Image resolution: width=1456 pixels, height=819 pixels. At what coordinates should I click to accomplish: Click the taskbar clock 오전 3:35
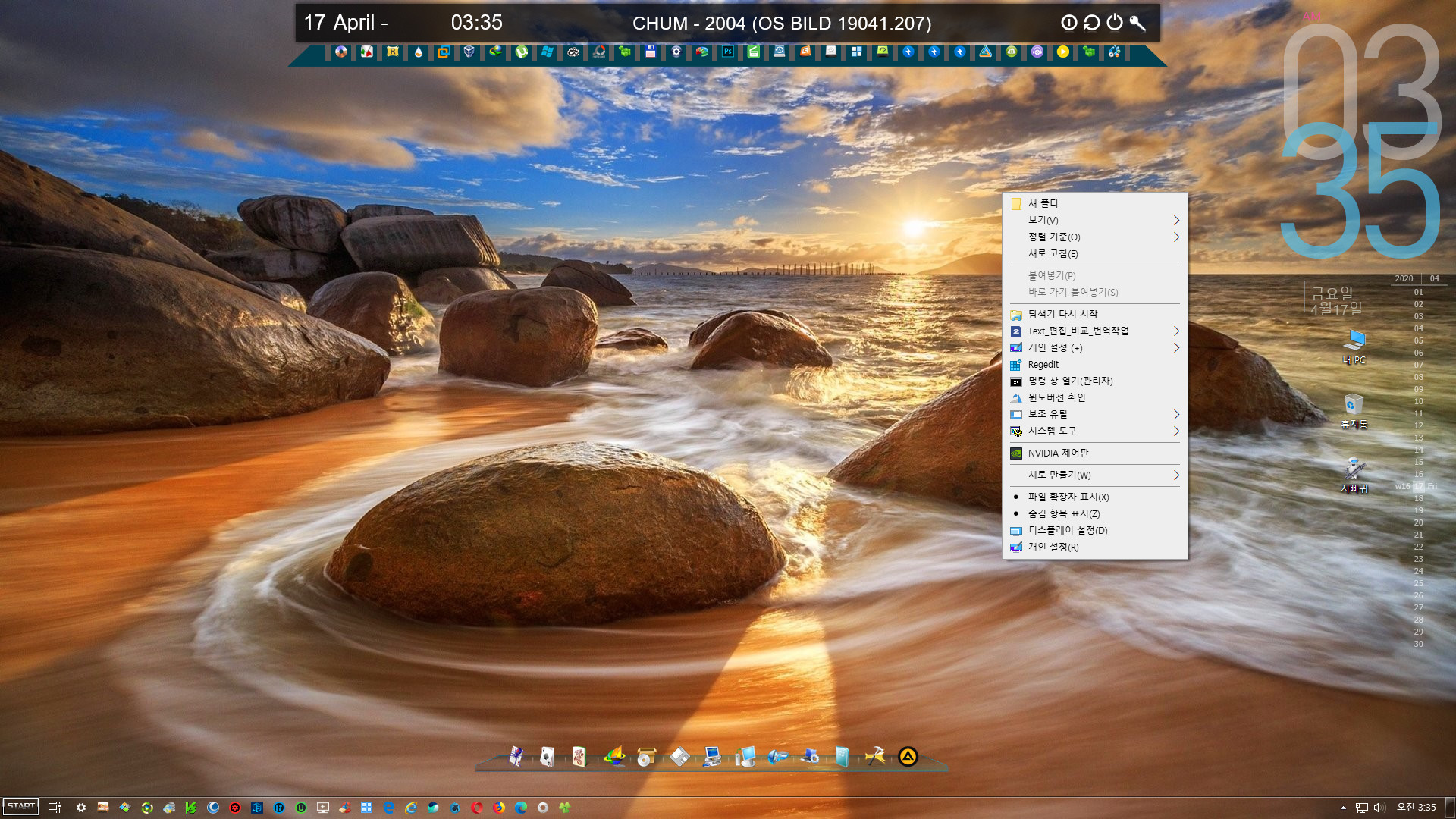click(1416, 808)
